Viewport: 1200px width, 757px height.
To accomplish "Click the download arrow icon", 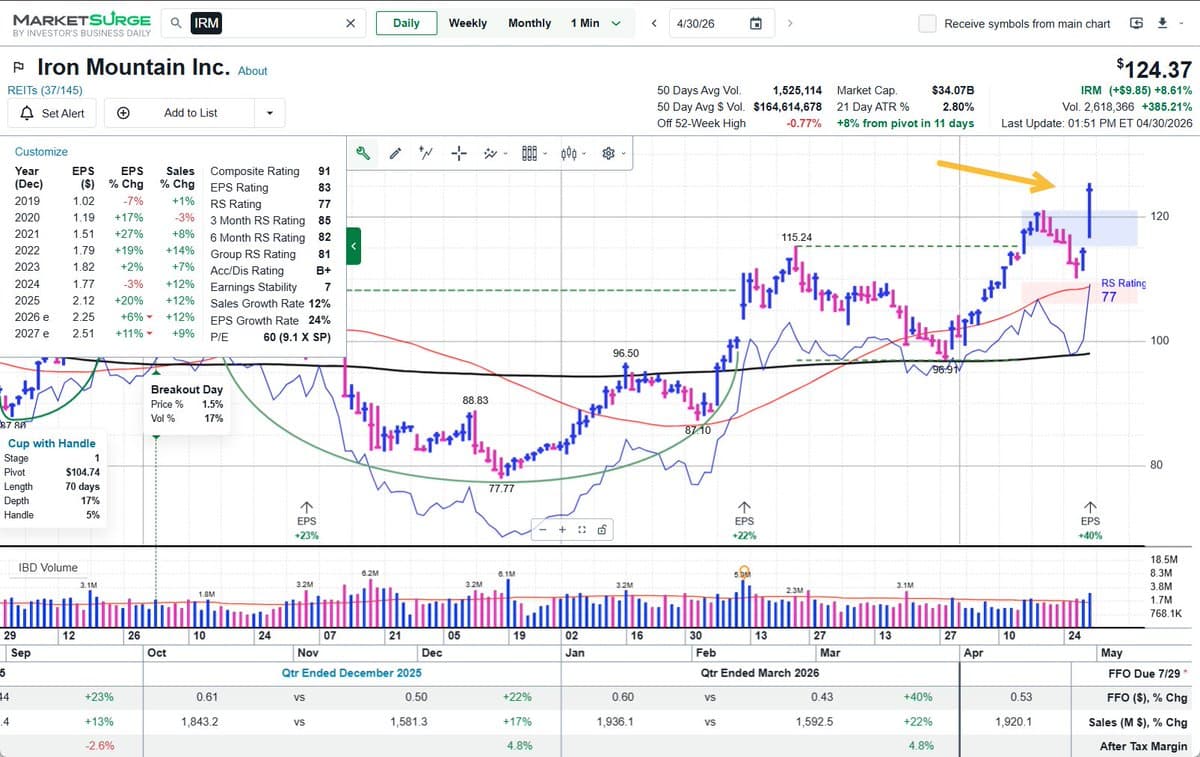I will tap(1161, 23).
